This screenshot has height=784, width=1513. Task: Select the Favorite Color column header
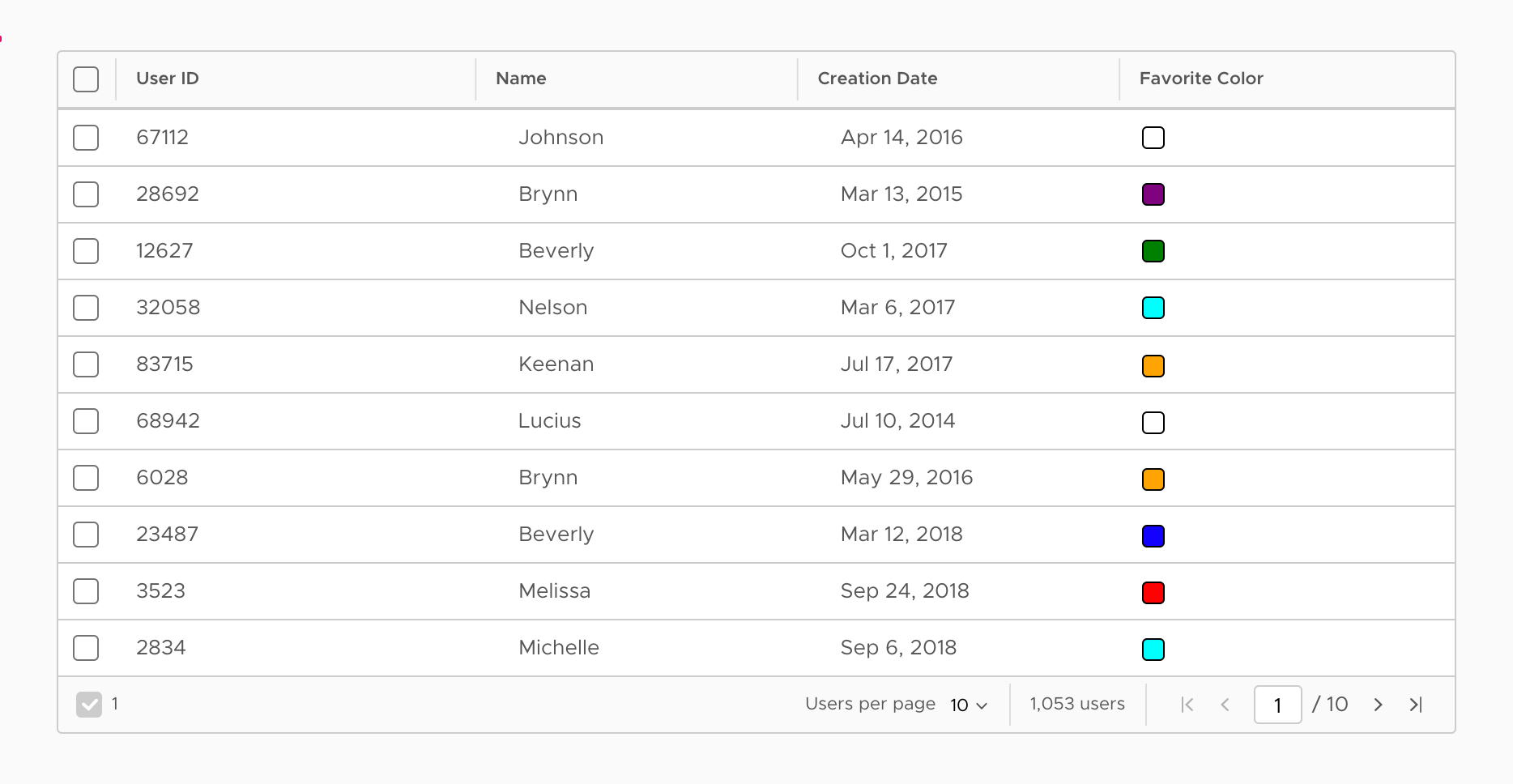click(1200, 79)
